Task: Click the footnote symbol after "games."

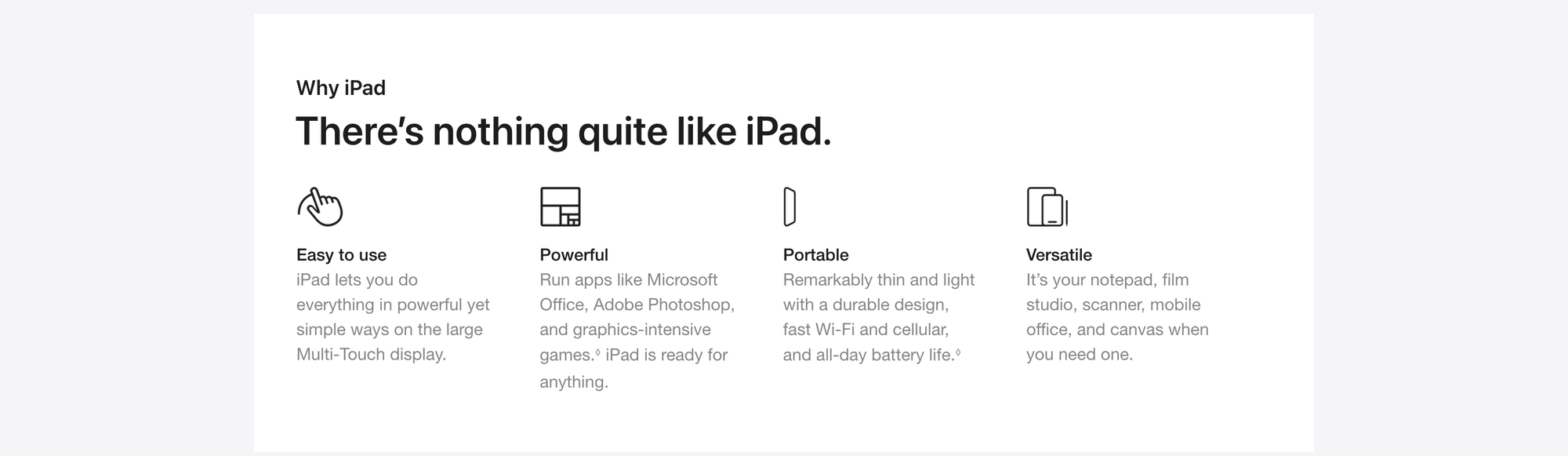Action: 598,352
